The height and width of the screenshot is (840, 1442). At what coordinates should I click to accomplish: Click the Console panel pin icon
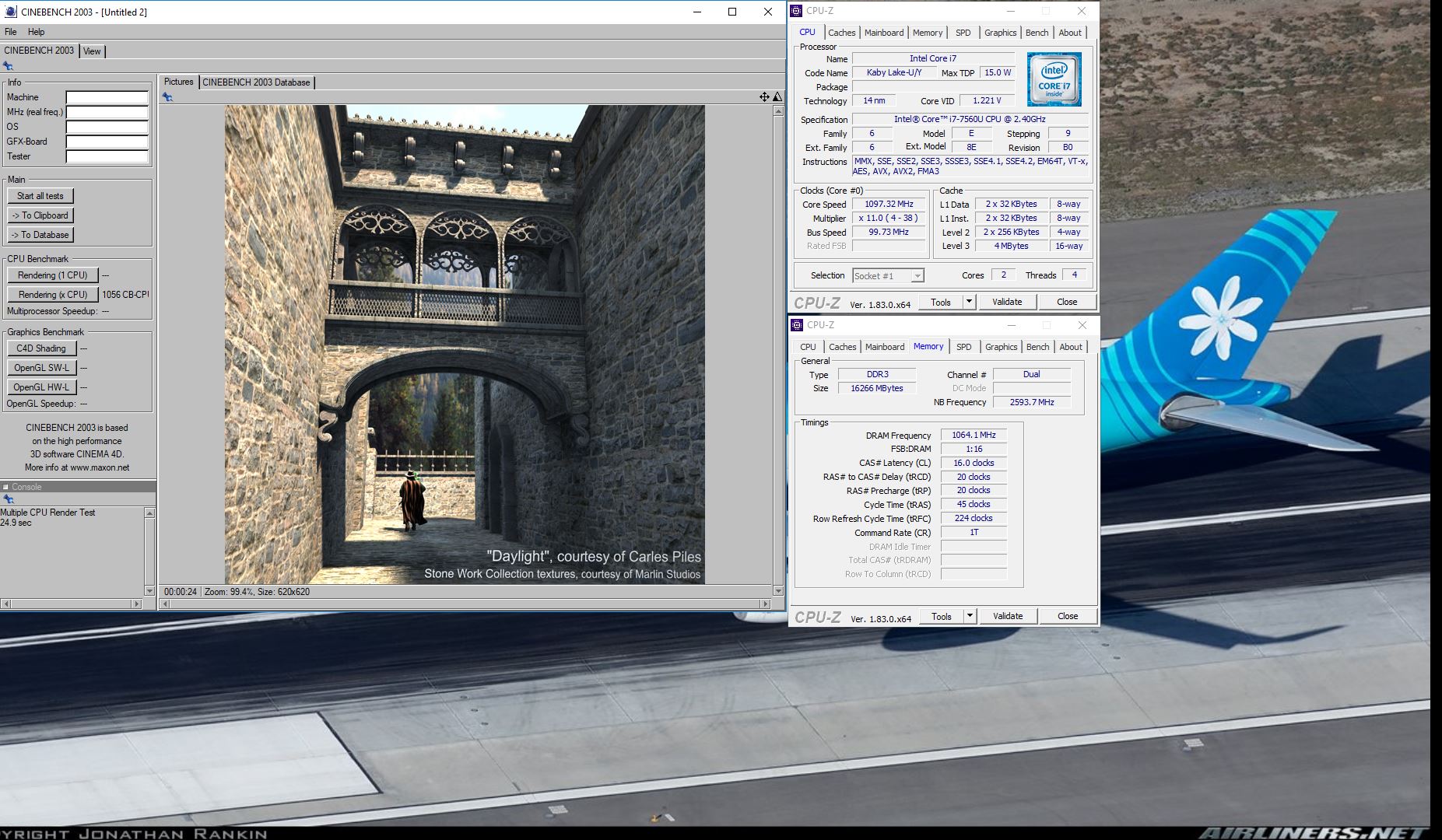click(x=8, y=499)
